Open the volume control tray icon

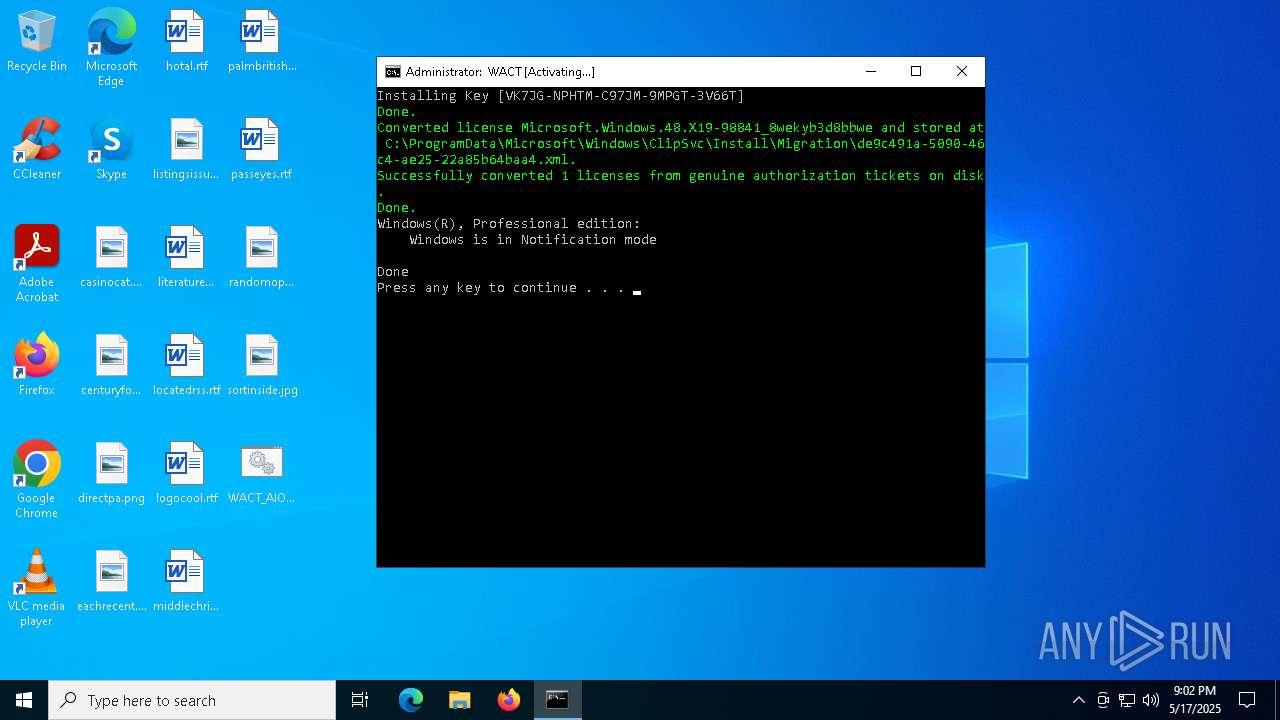pos(1151,700)
